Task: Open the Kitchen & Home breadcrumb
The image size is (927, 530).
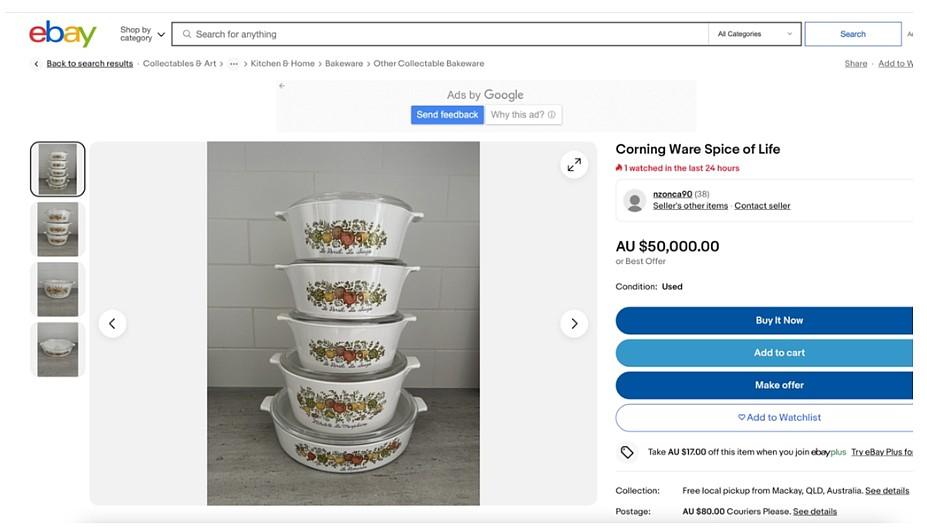Action: [x=283, y=64]
